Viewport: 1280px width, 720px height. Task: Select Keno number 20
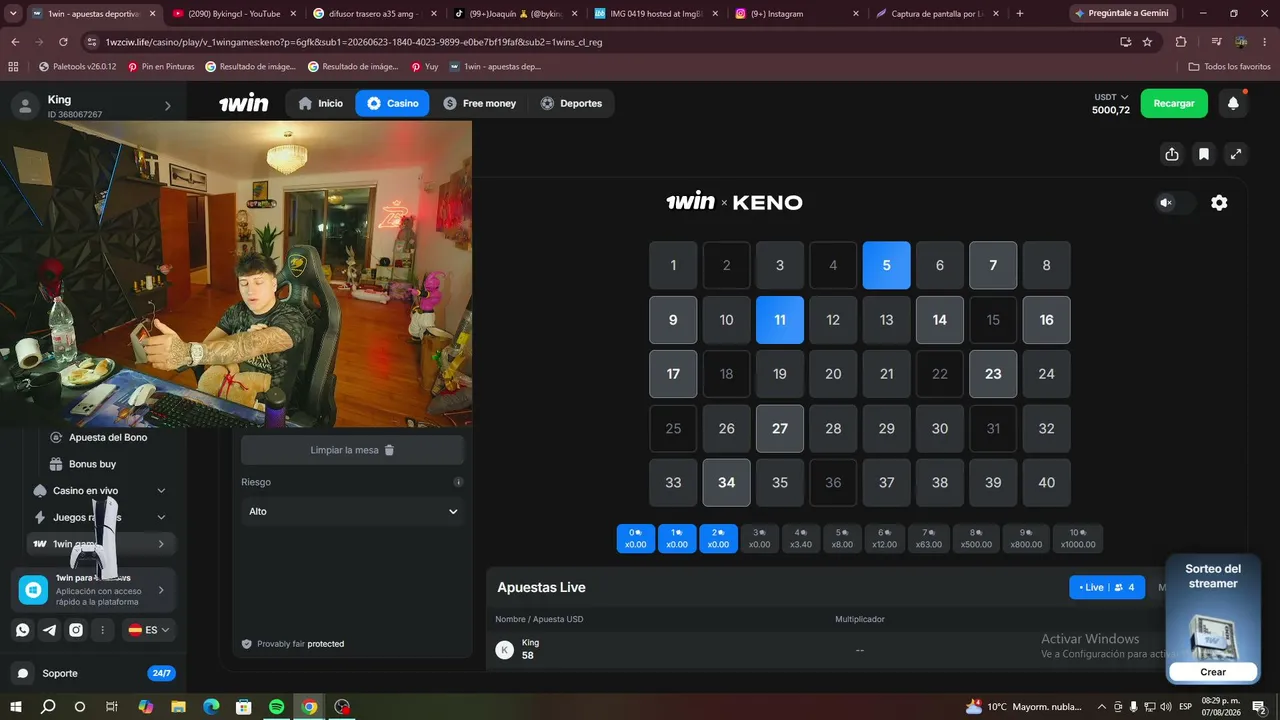(x=833, y=374)
